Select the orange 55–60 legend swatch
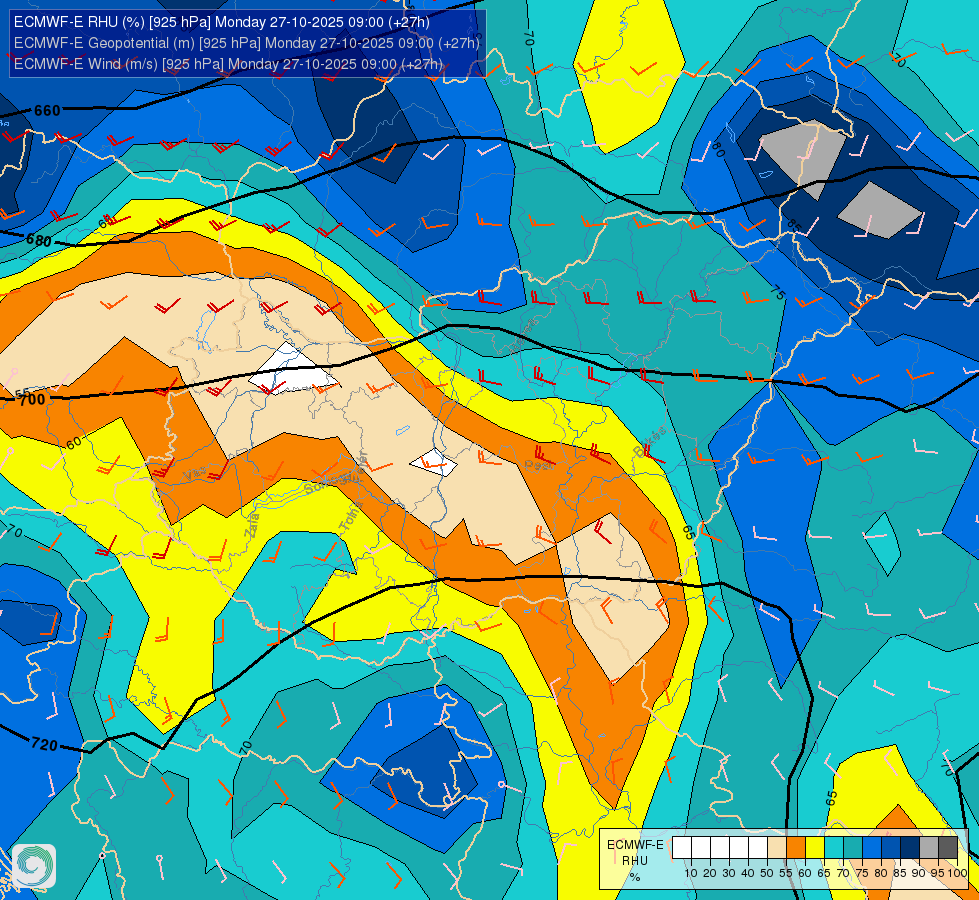The image size is (979, 900). pos(795,848)
